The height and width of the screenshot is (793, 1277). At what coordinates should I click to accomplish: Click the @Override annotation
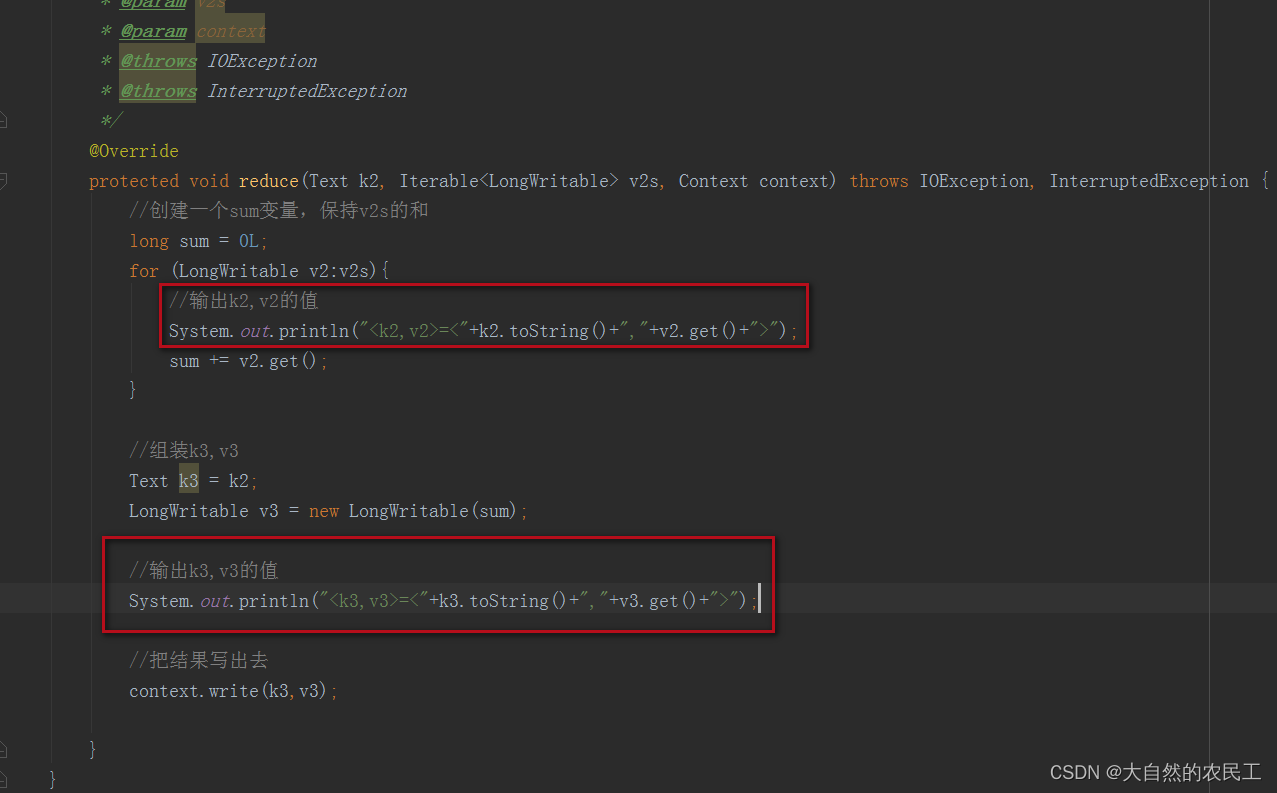[134, 151]
